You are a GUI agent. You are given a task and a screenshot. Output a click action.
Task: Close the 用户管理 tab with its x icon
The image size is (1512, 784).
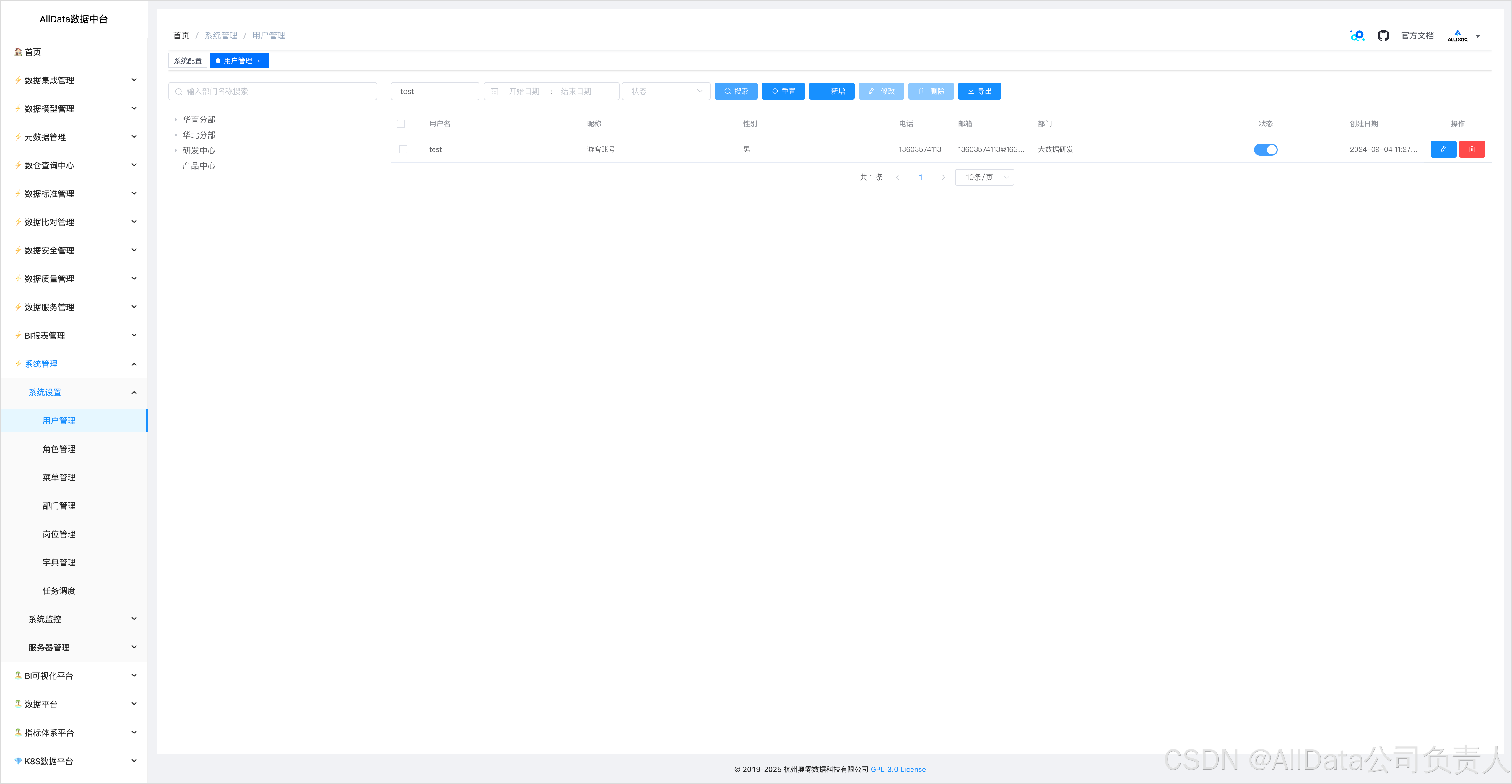259,61
